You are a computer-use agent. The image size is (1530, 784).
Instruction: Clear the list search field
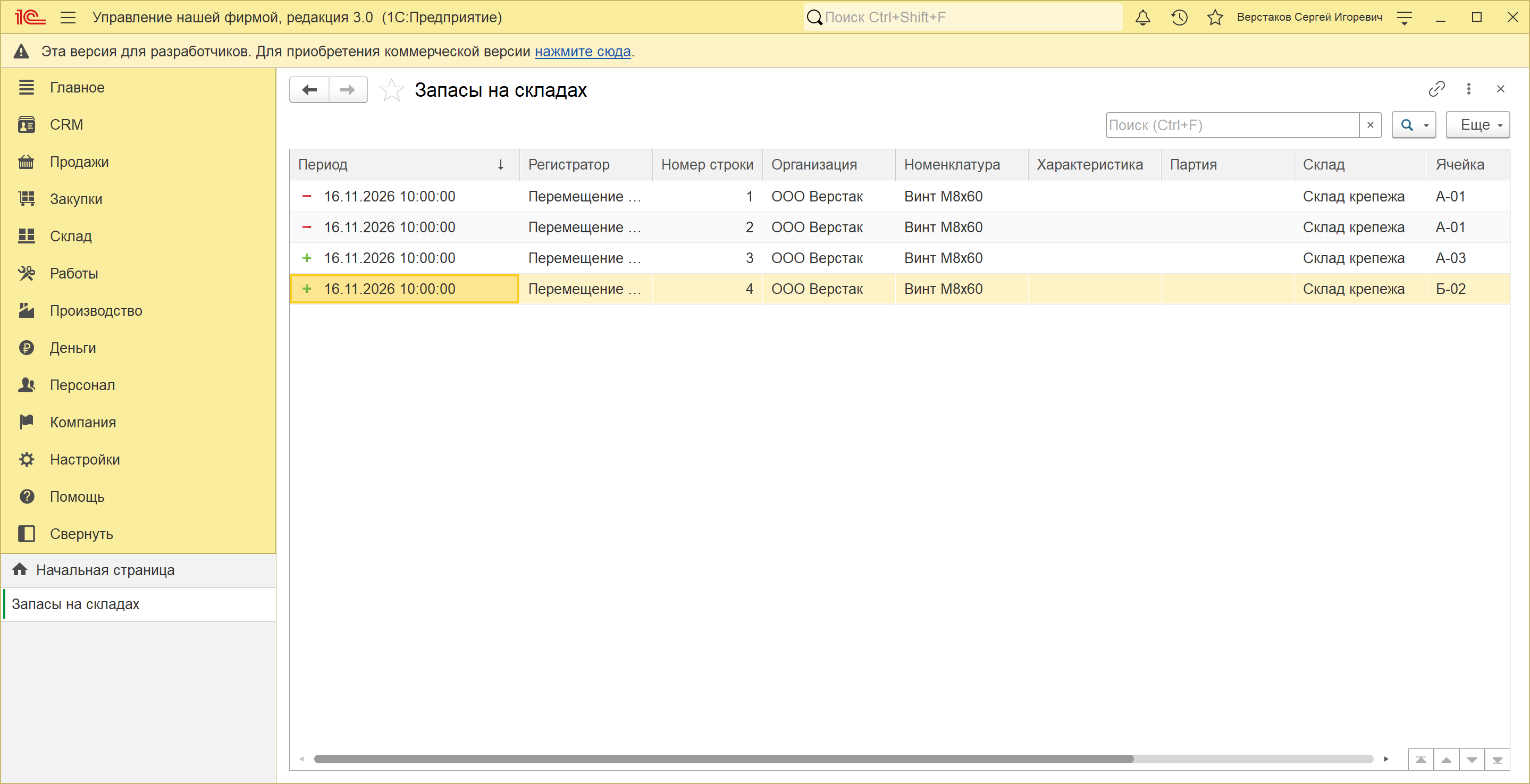(1370, 125)
